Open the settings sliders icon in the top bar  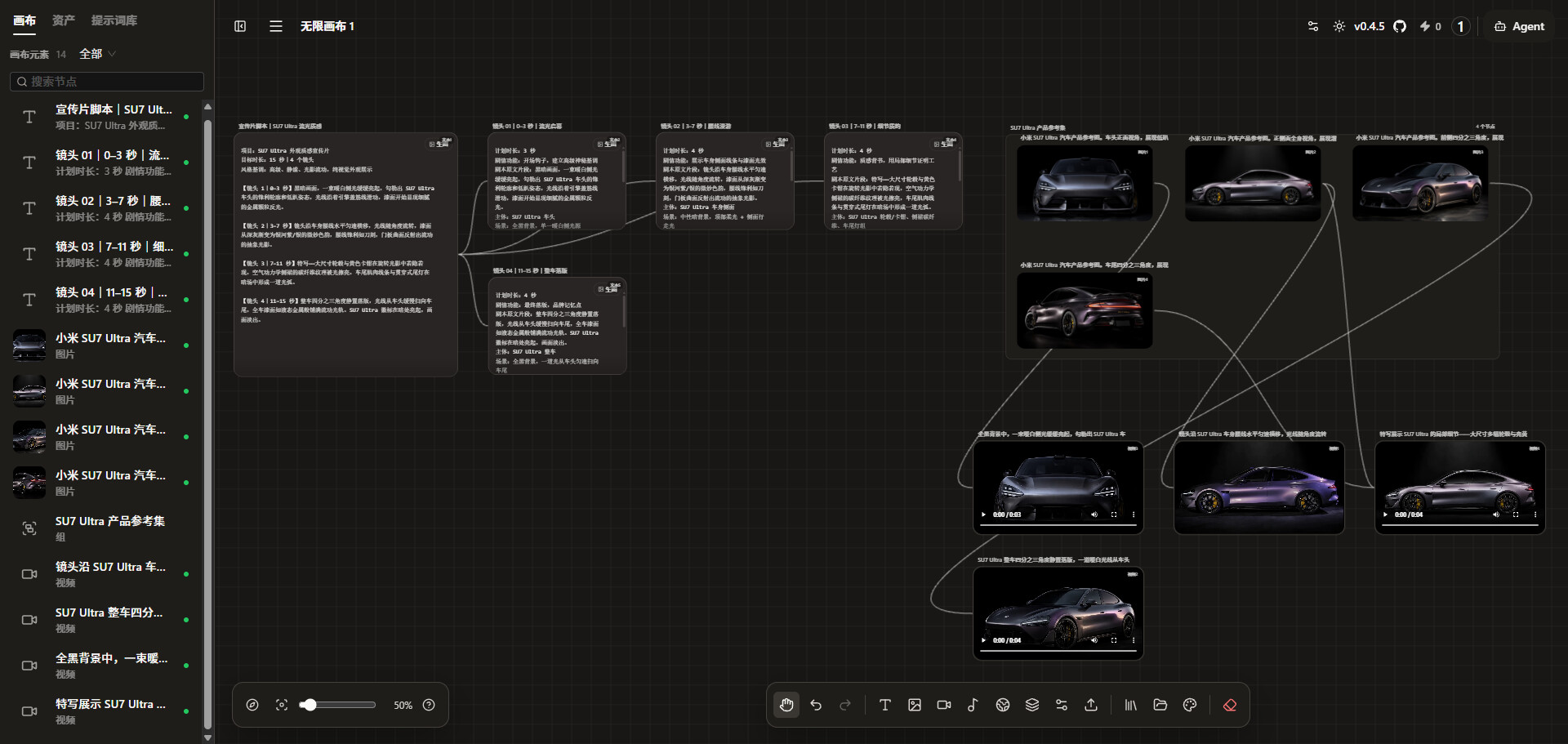click(1313, 26)
